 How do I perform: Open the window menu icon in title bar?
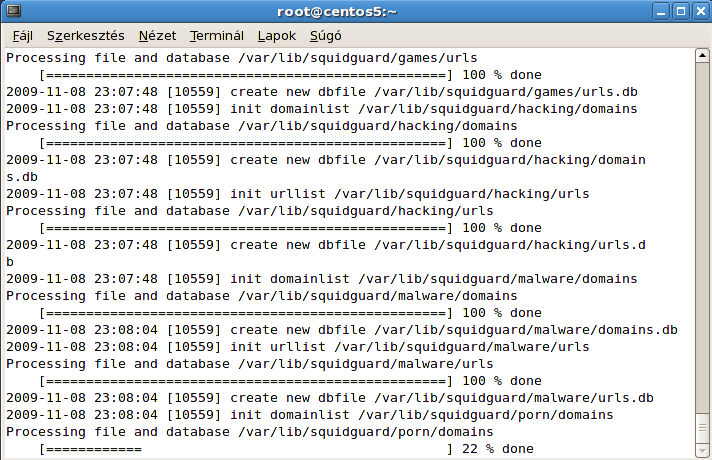pos(12,12)
